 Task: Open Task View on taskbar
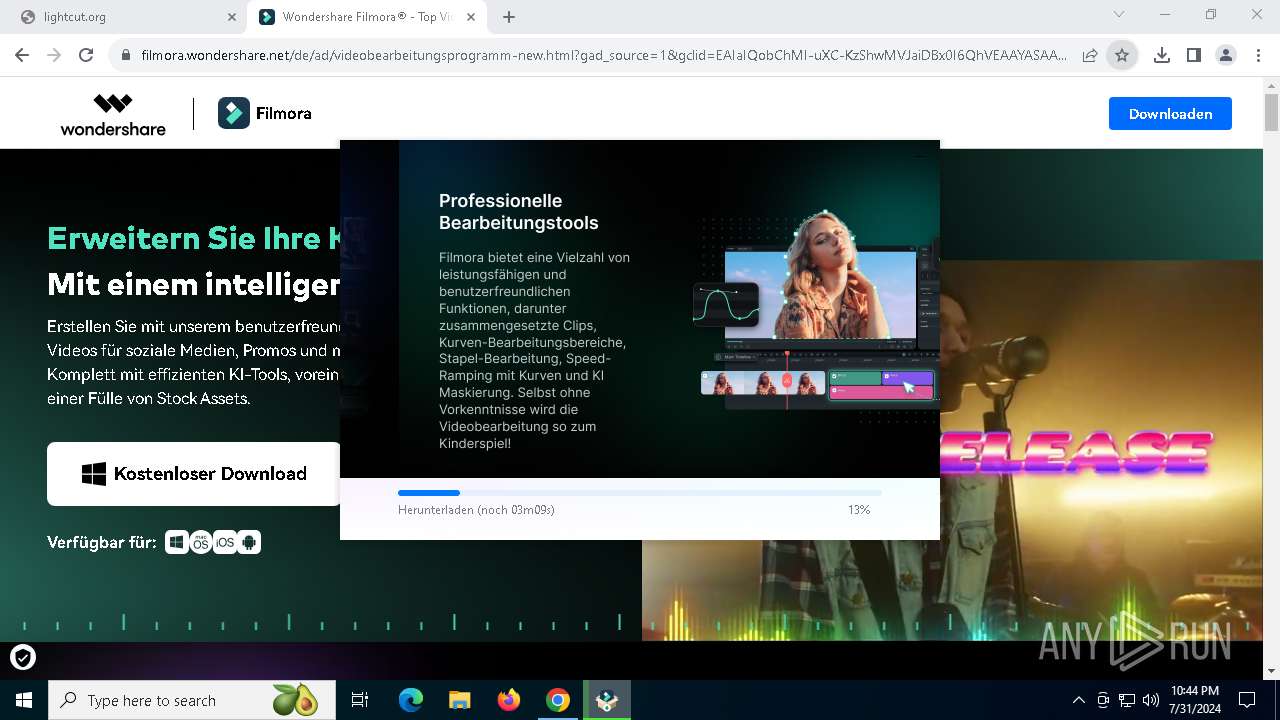click(x=360, y=700)
